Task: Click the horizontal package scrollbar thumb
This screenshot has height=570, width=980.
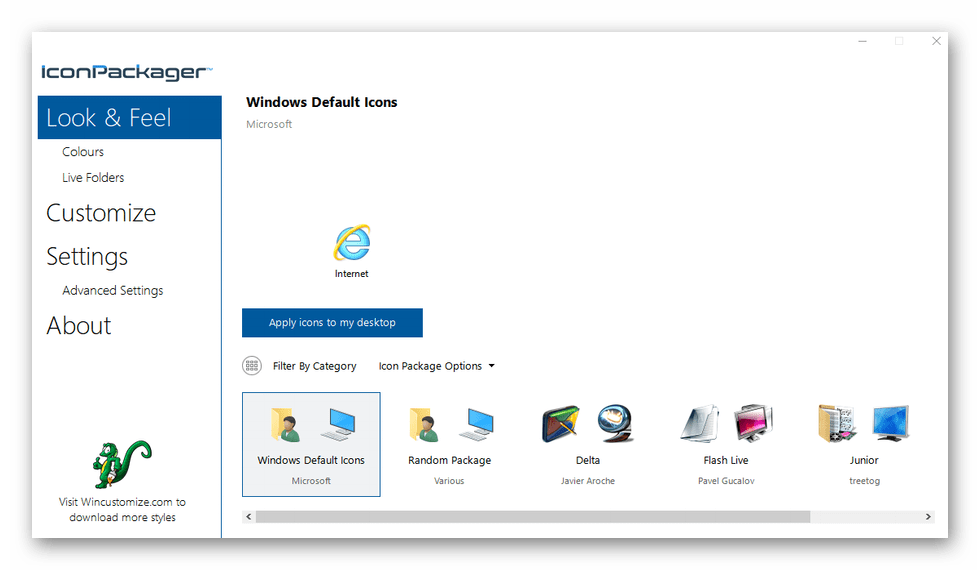Action: pyautogui.click(x=533, y=516)
